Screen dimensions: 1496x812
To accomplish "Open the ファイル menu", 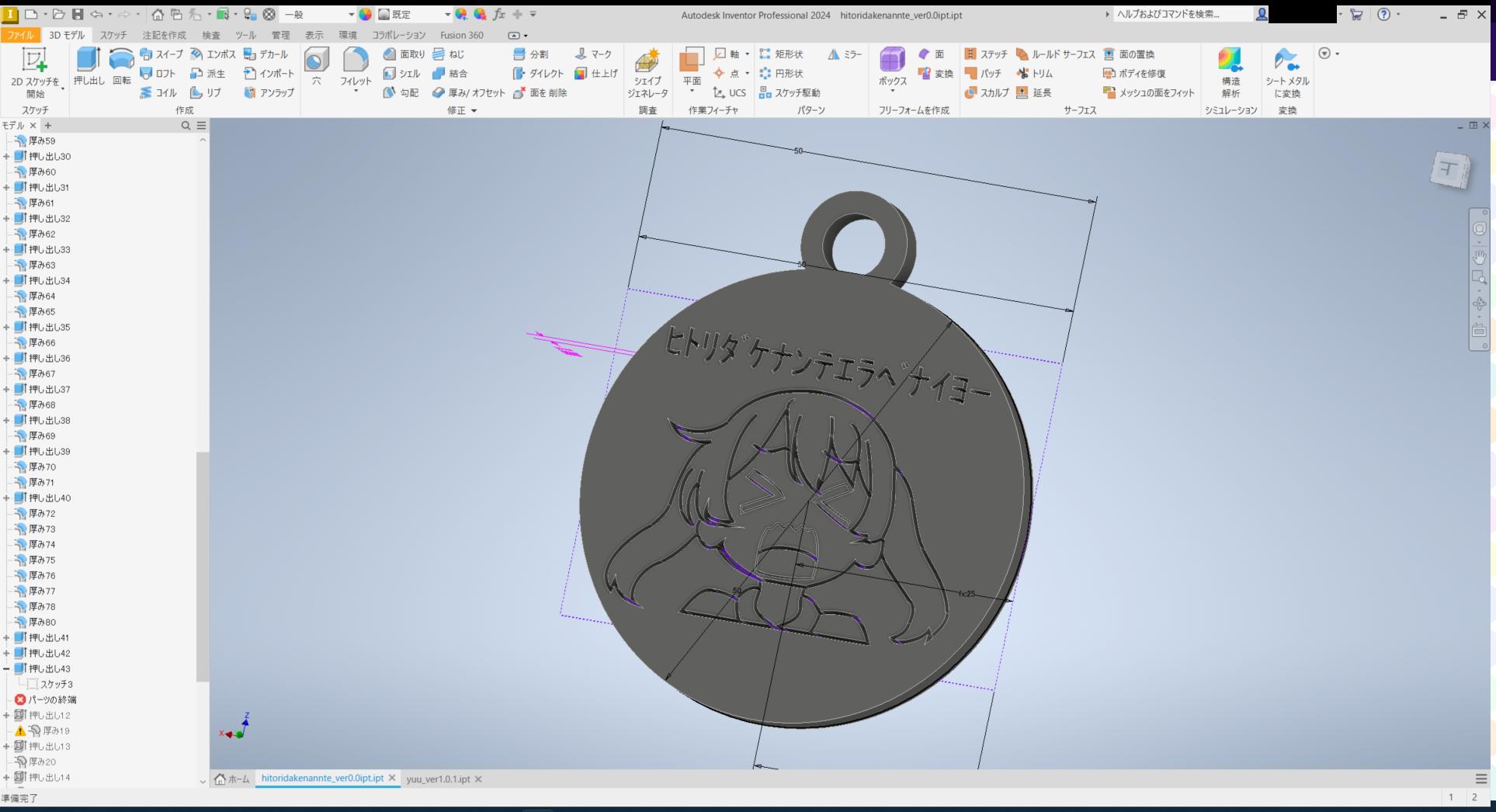I will pos(21,35).
